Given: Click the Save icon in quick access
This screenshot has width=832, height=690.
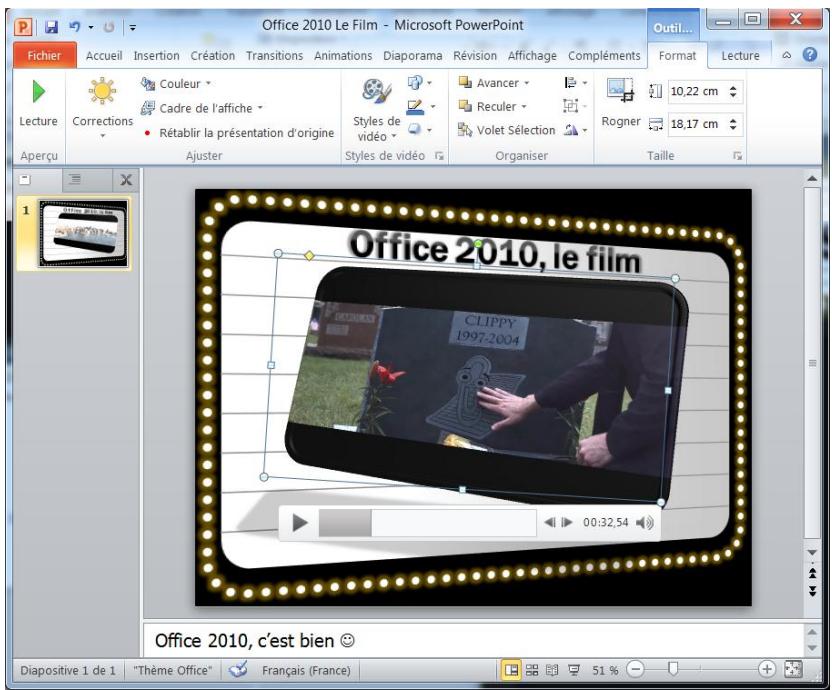Looking at the screenshot, I should click(x=51, y=27).
